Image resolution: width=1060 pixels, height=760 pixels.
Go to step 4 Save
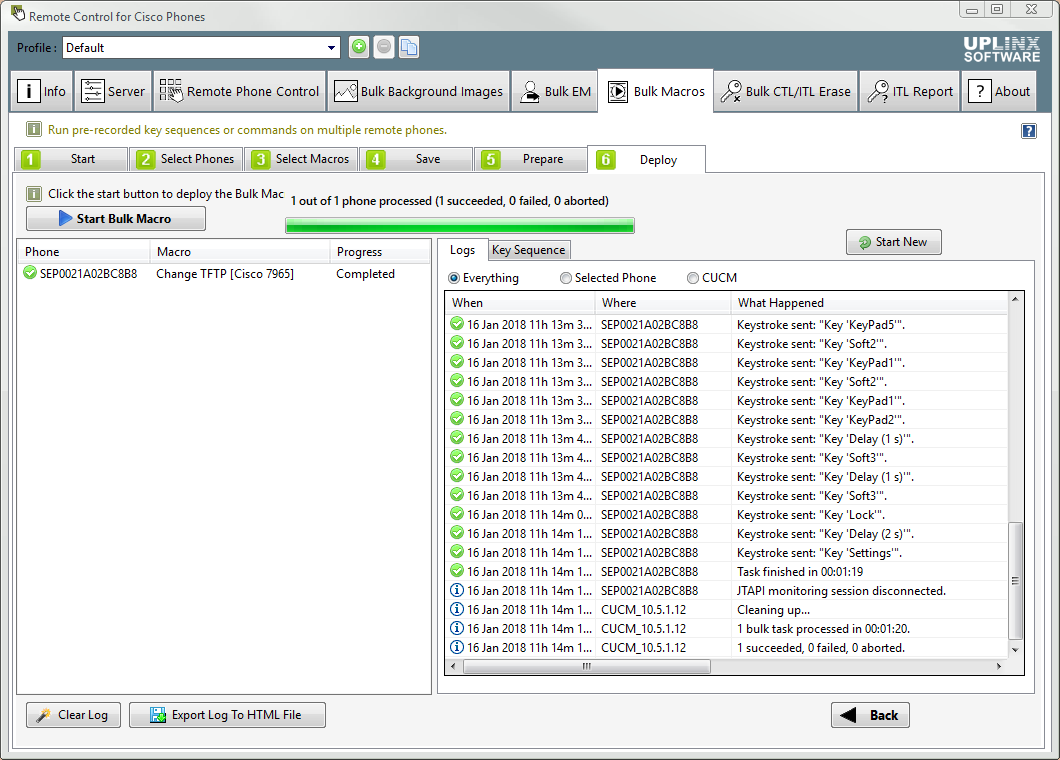point(415,159)
